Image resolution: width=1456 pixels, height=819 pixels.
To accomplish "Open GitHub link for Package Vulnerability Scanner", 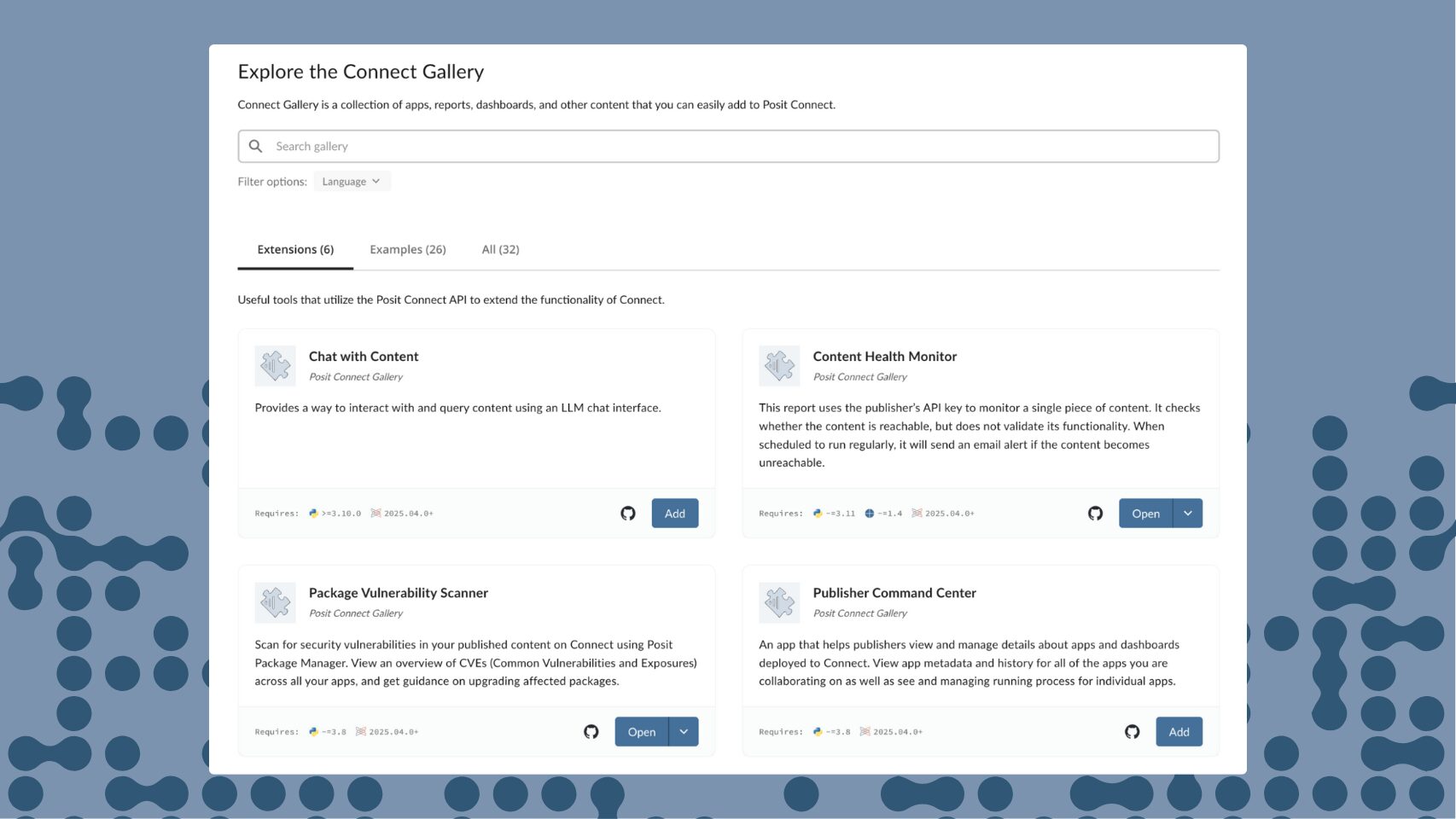I will pos(591,732).
